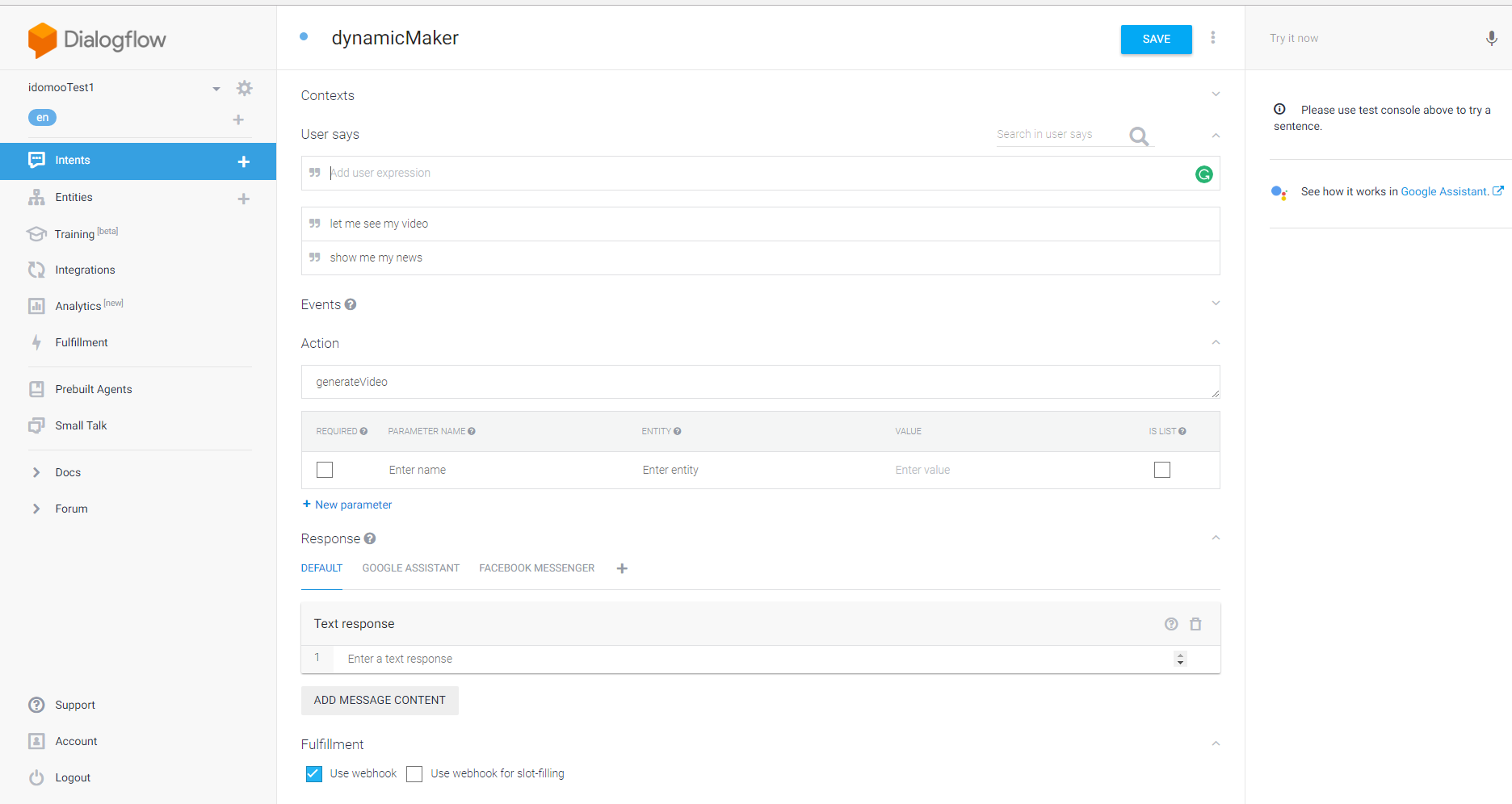
Task: Click the generateVideo action field
Action: coord(760,382)
